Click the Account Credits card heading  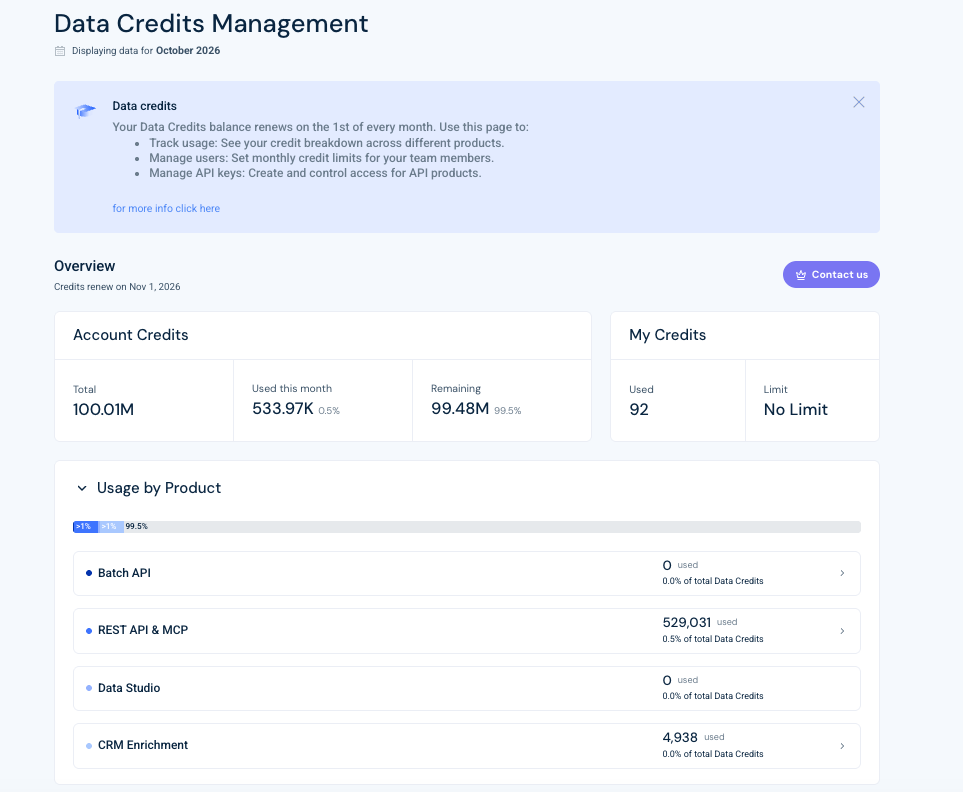coord(131,335)
